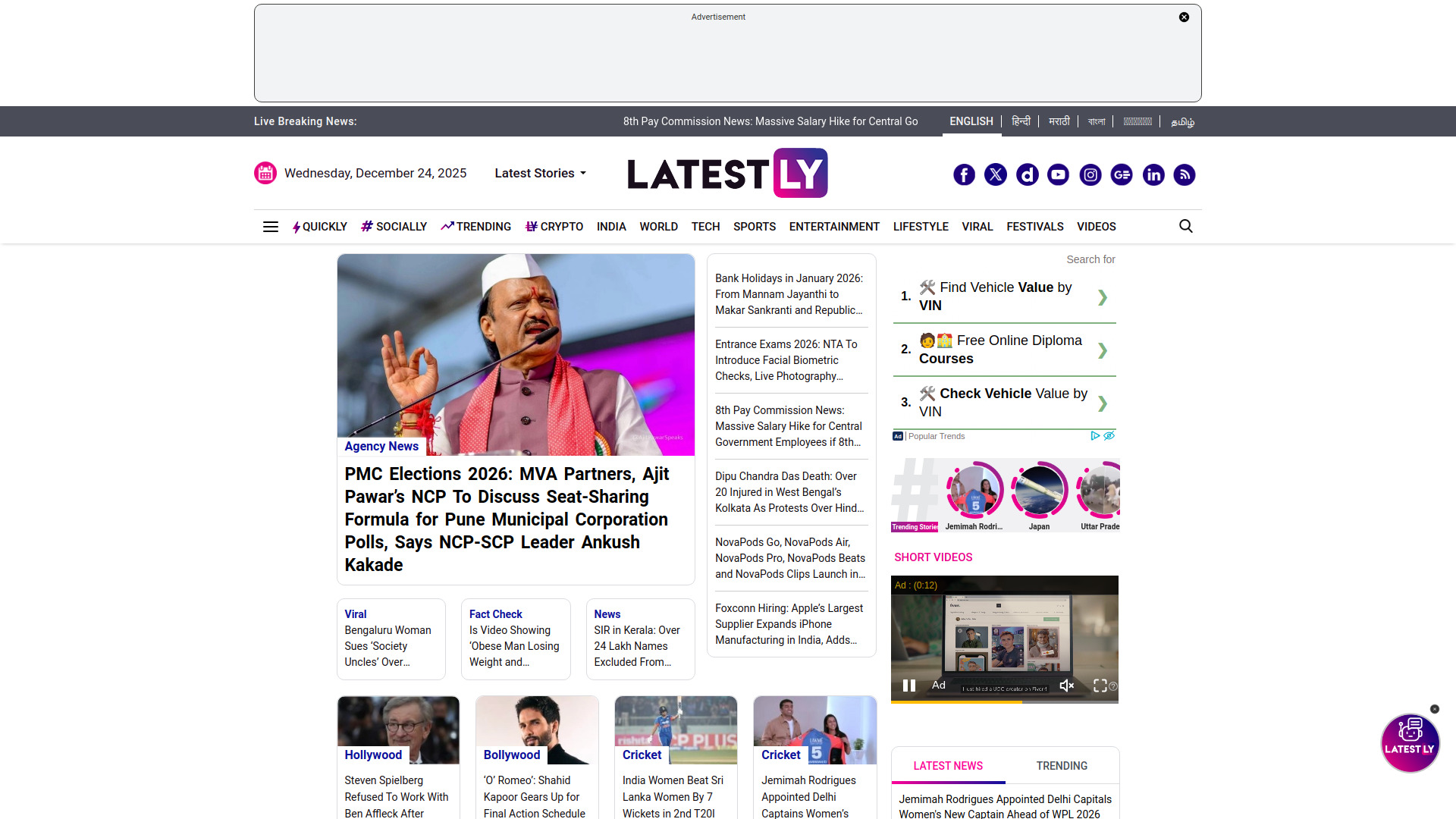Open the Japan trending story thumbnail
The image size is (1456, 819).
click(x=1039, y=491)
